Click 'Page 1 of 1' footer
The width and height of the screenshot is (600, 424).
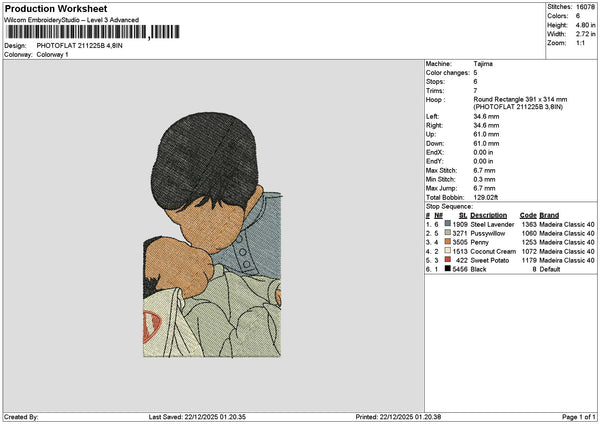579,417
